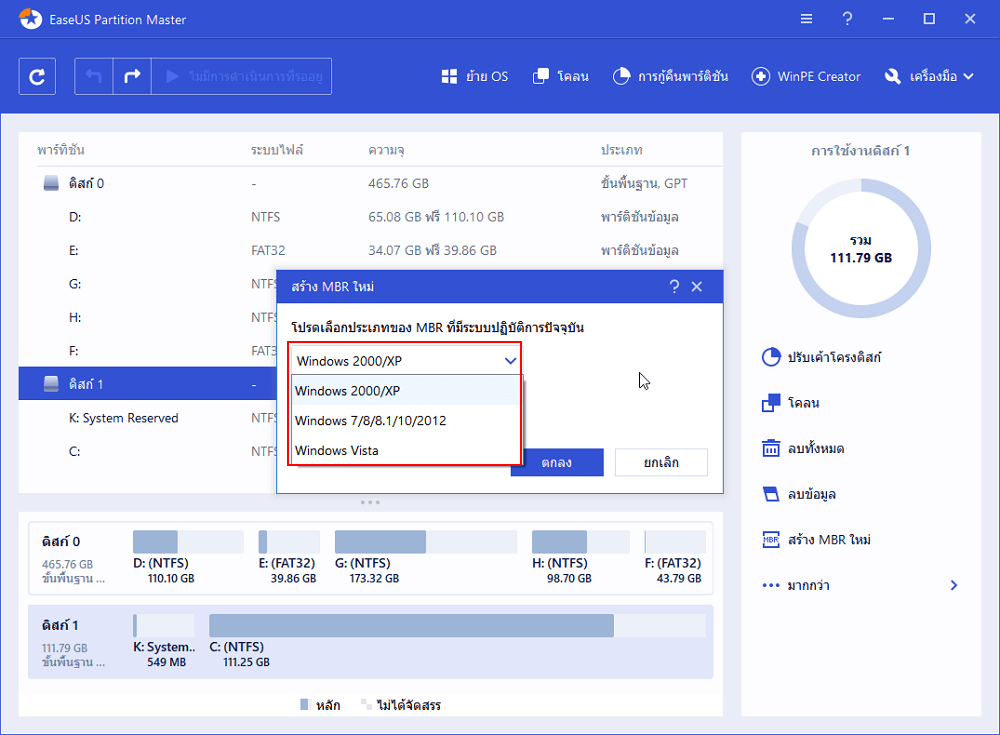Click the EaseUS Partition Master logo
Viewport: 1000px width, 735px height.
point(30,19)
